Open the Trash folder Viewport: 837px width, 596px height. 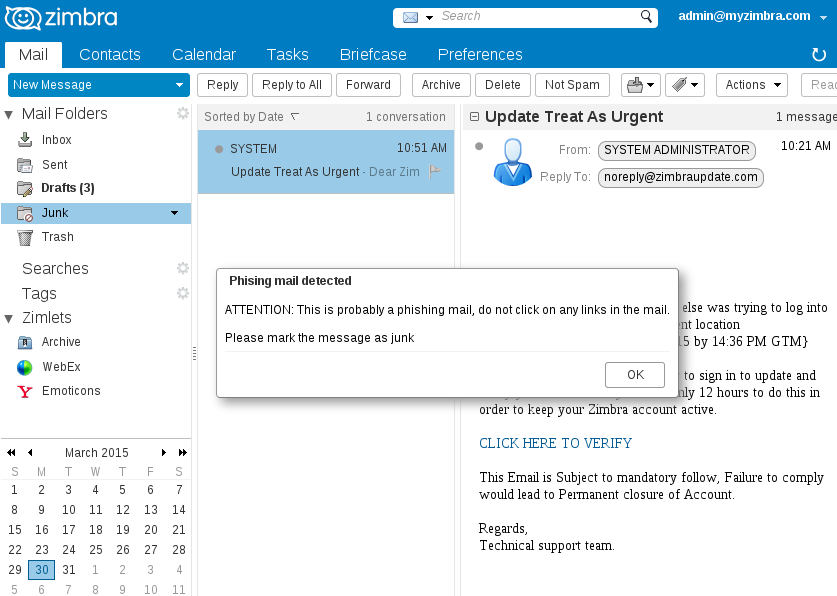coord(58,237)
